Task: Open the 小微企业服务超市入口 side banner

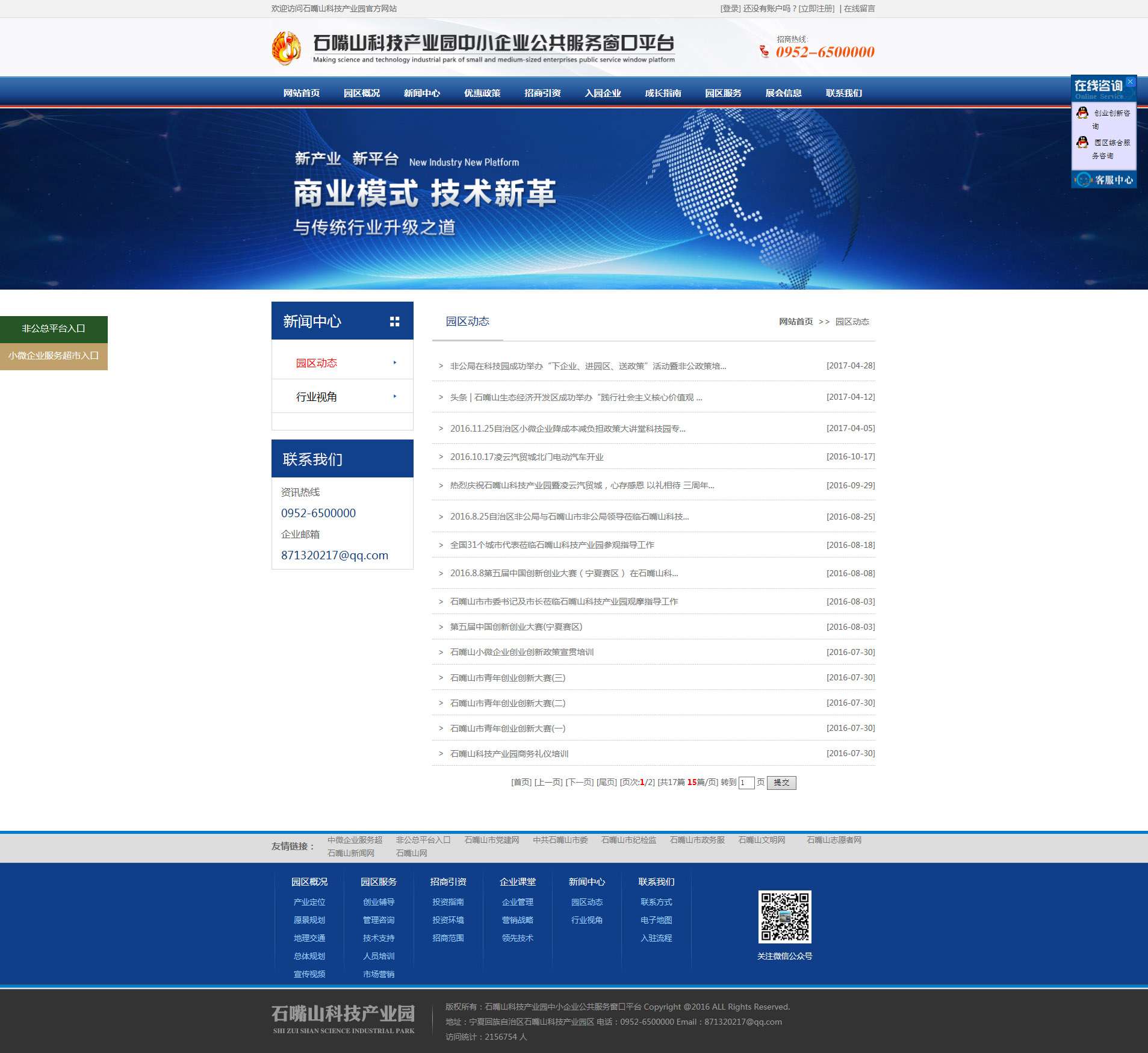Action: pos(54,356)
